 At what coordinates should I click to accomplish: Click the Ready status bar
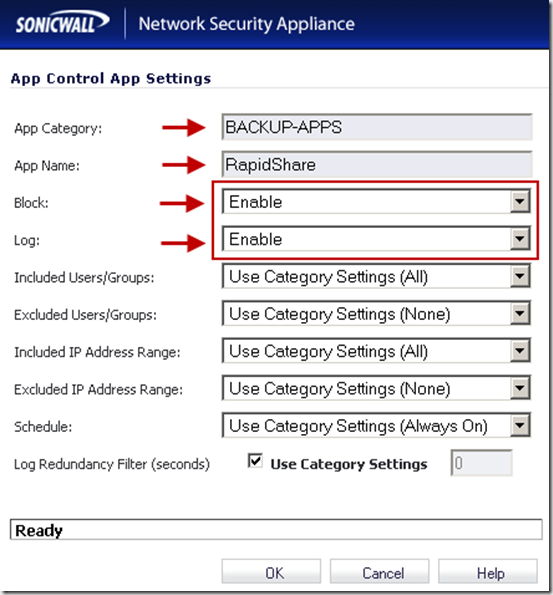(276, 529)
